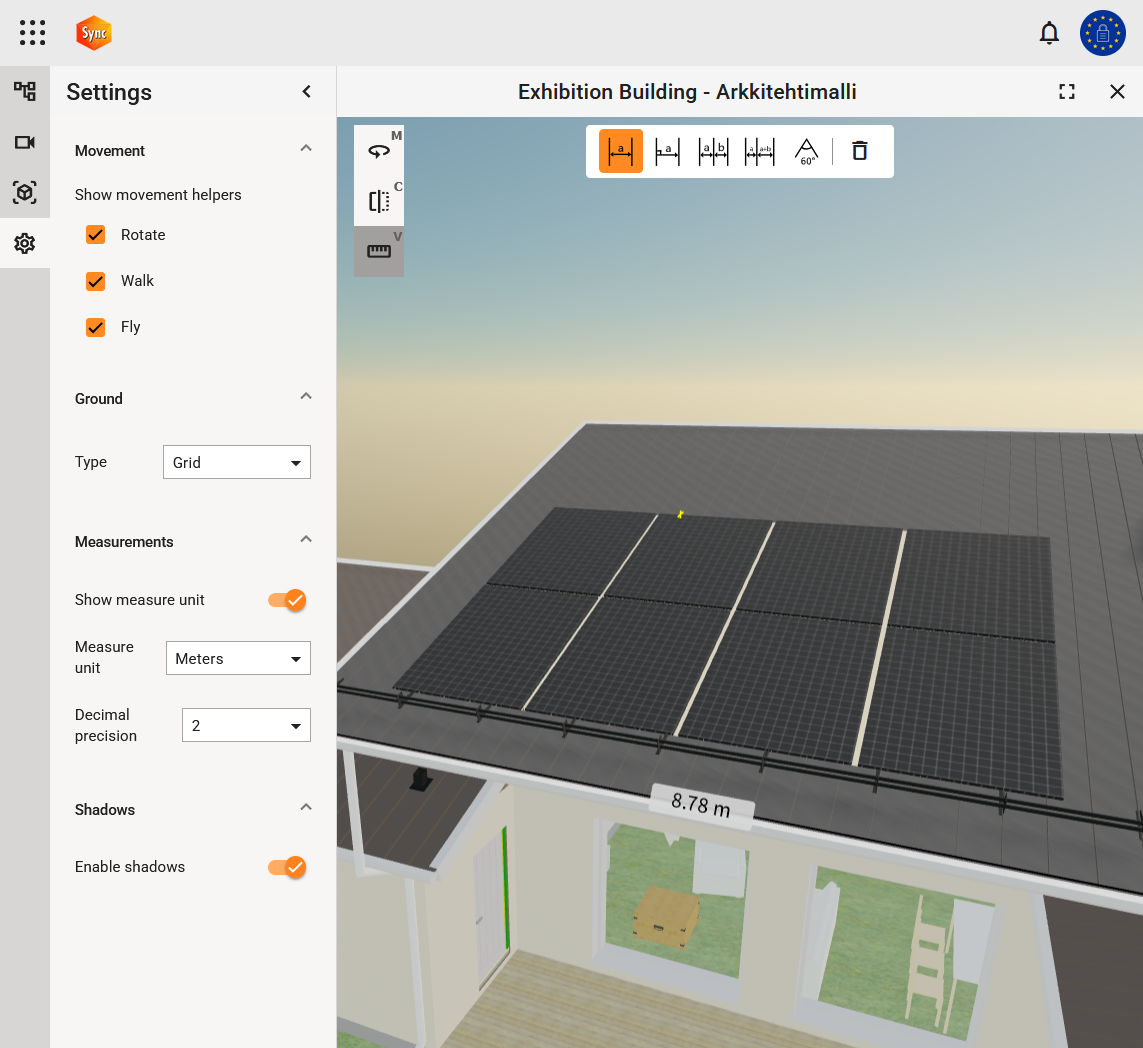Viewport: 1143px width, 1048px height.
Task: Choose the cumulative a+b measurement tool
Action: (759, 151)
